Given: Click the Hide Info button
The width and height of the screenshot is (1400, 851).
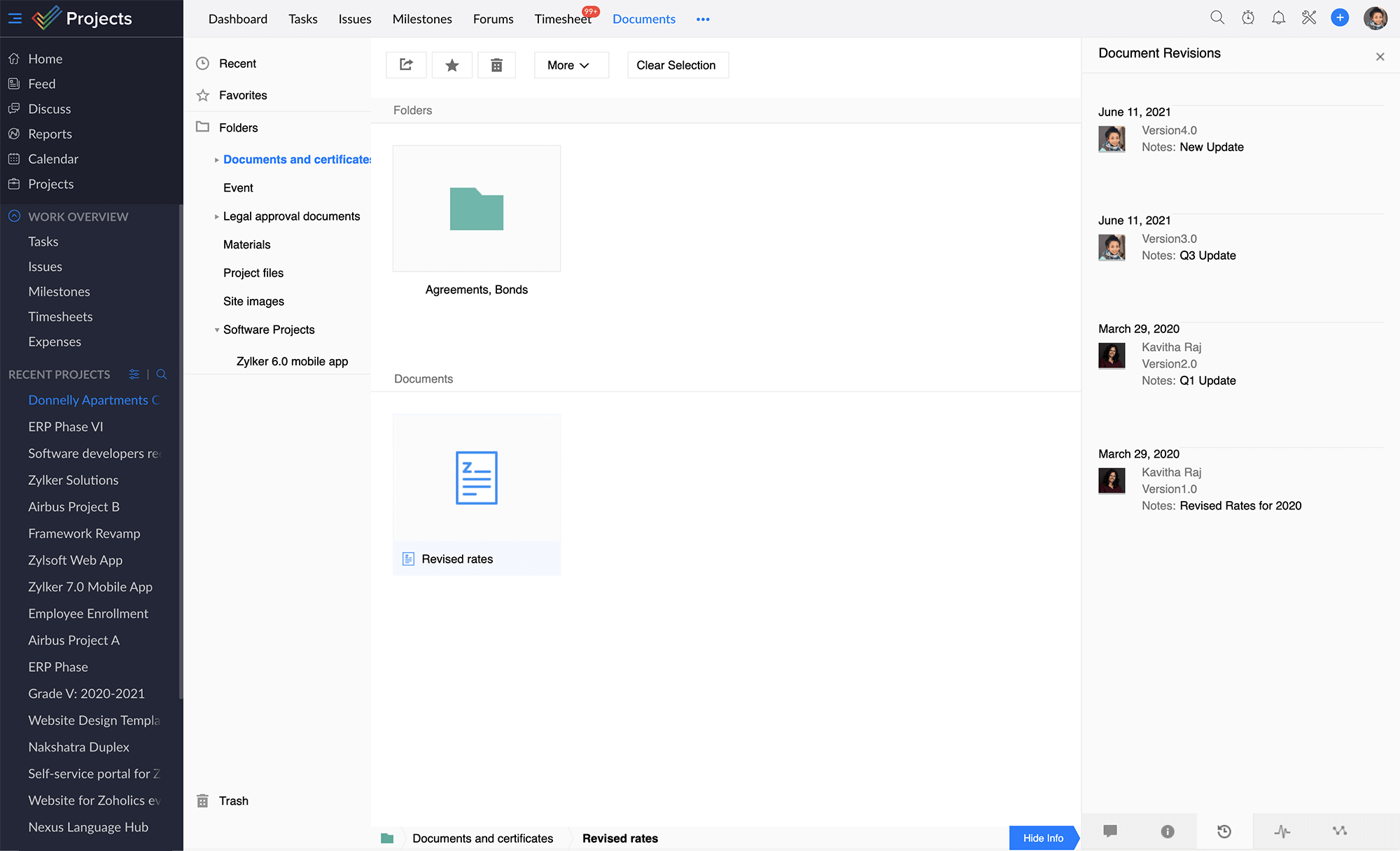Looking at the screenshot, I should [x=1043, y=838].
